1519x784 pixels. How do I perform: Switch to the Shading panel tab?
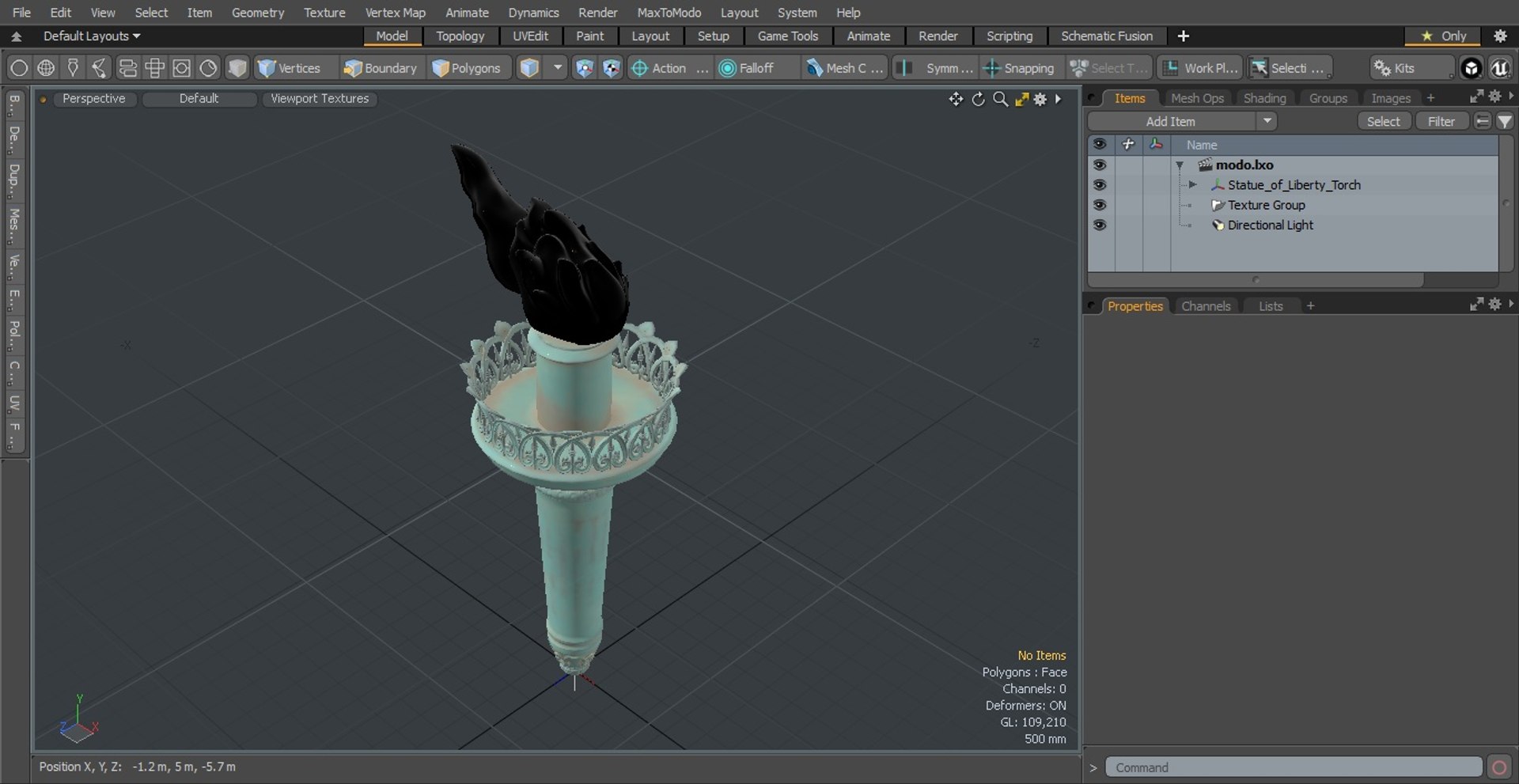1264,98
